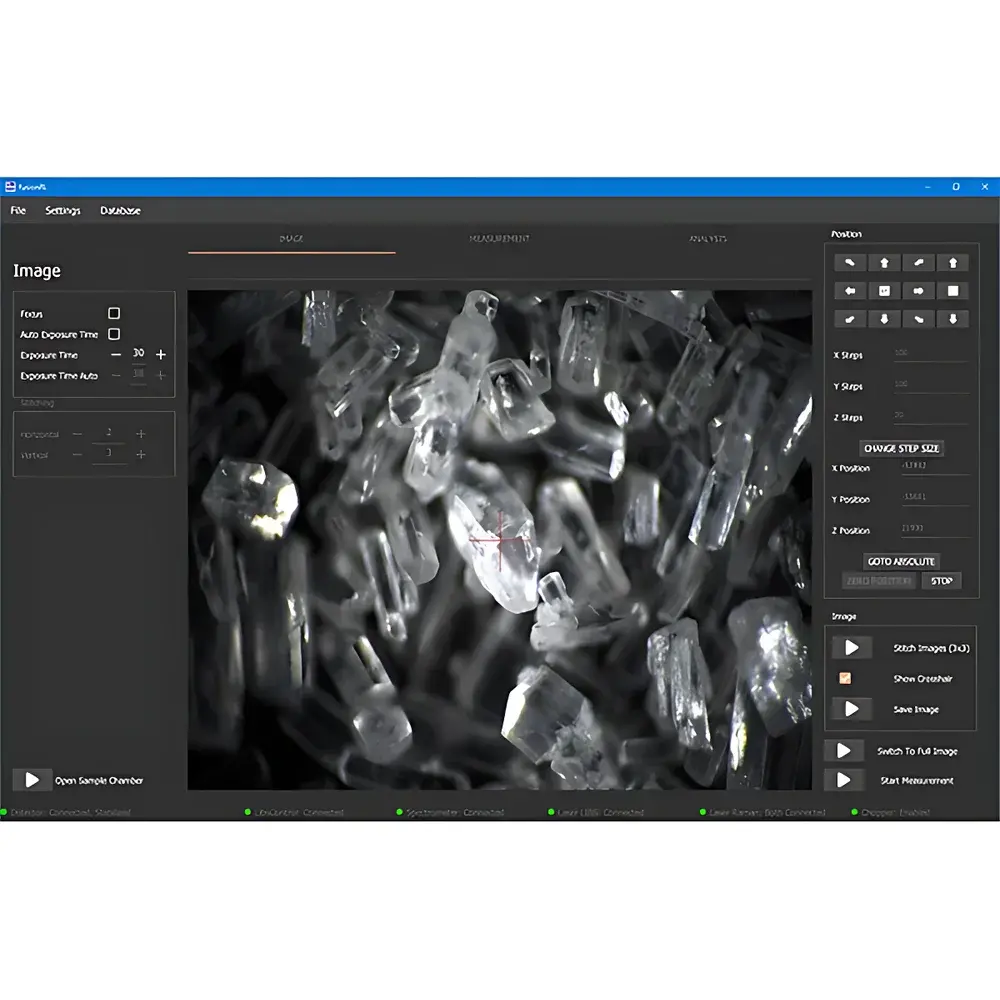Click the white square icon in the position grid

(953, 291)
